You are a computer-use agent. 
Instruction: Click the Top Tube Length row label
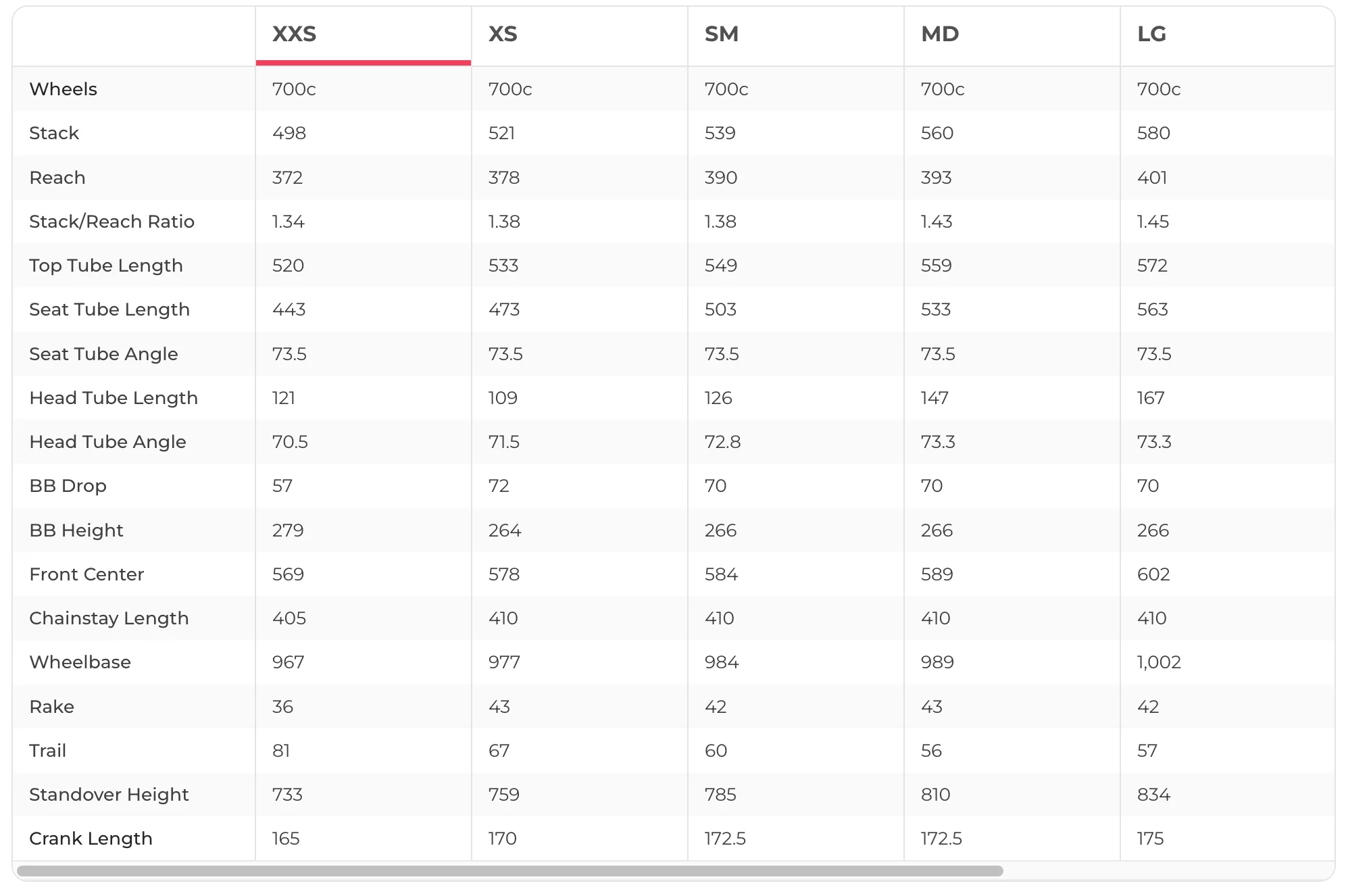click(106, 266)
